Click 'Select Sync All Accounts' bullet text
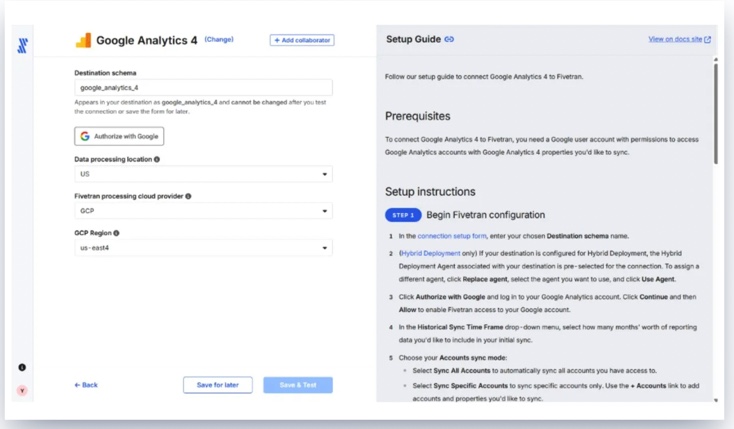 tap(535, 370)
